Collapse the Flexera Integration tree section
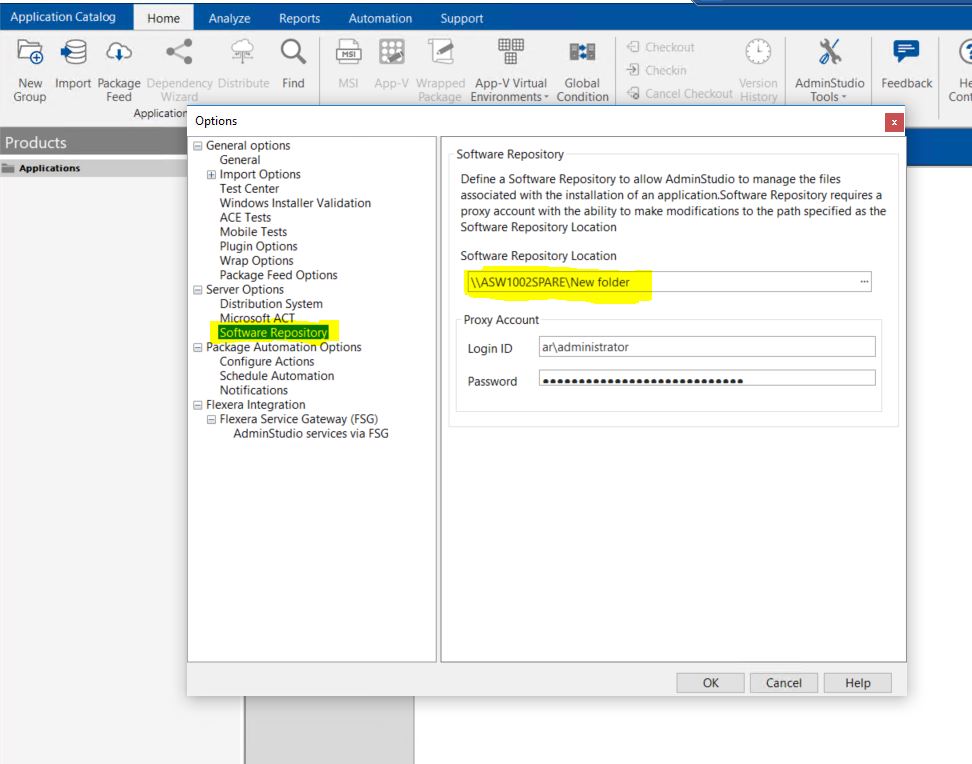 [199, 405]
